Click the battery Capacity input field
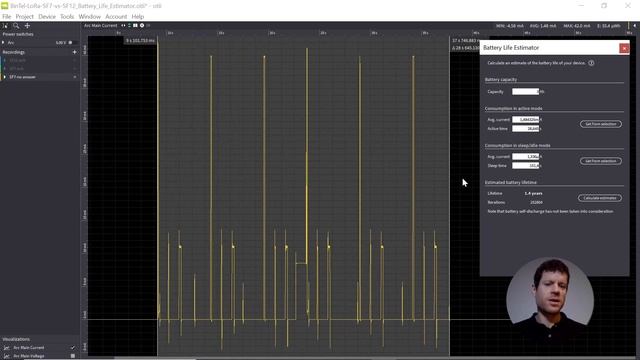Viewport: 640px width, 360px height. (526, 91)
